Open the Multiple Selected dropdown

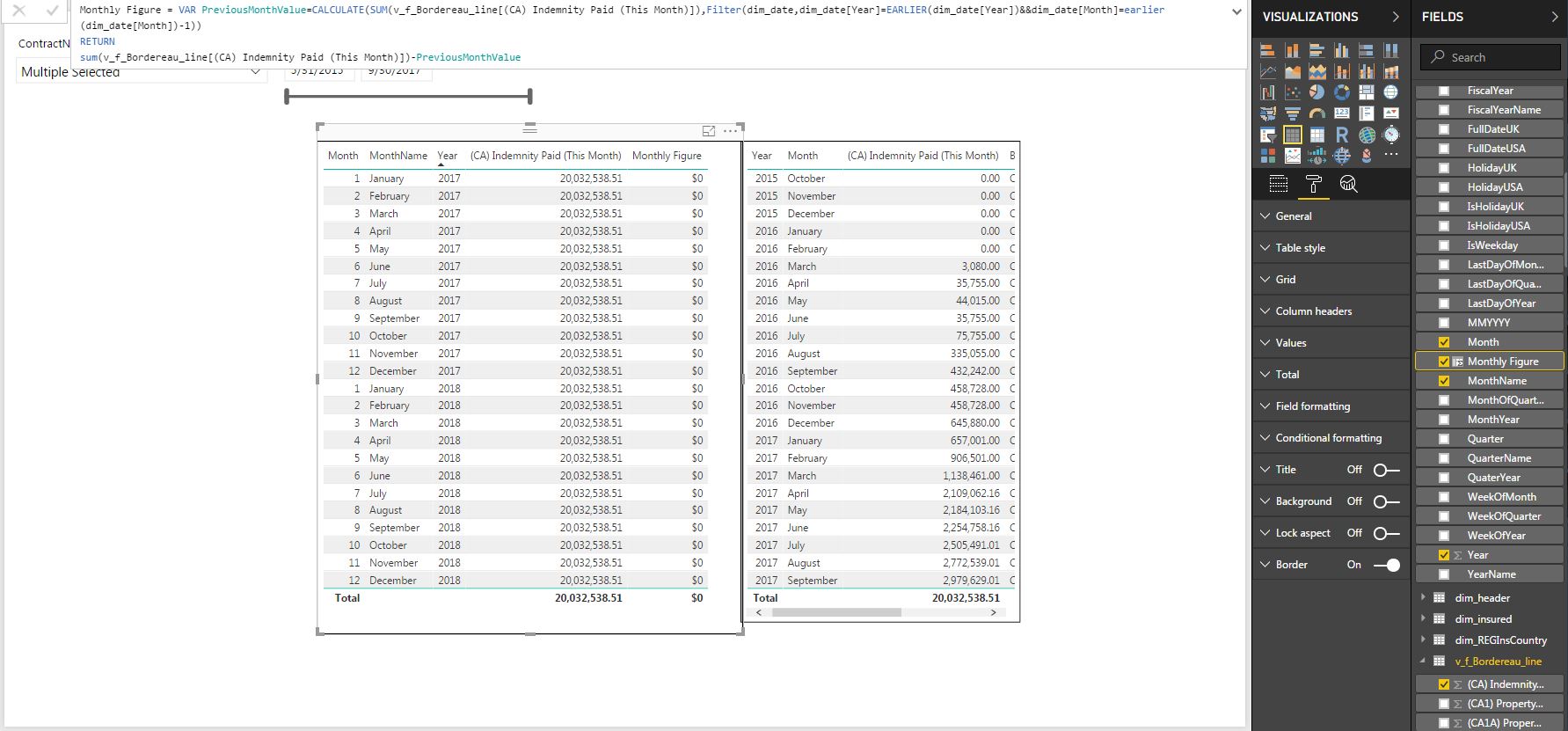(141, 72)
